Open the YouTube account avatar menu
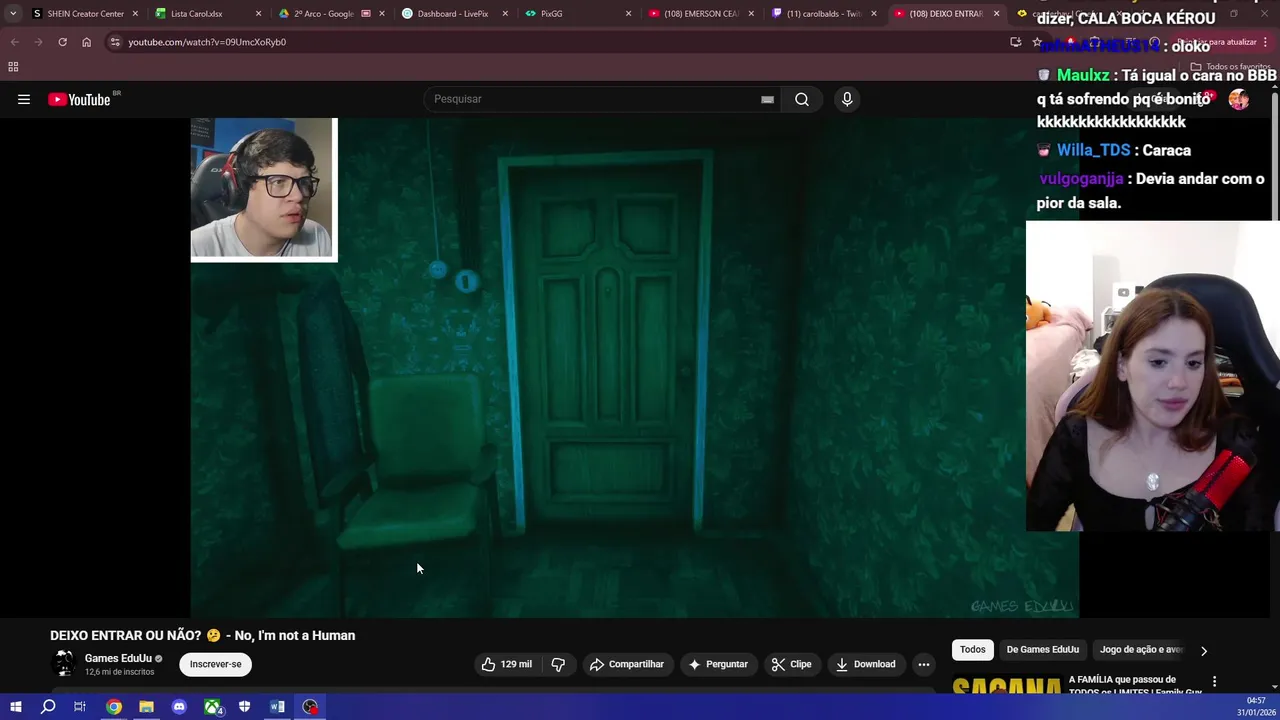 coord(1239,99)
